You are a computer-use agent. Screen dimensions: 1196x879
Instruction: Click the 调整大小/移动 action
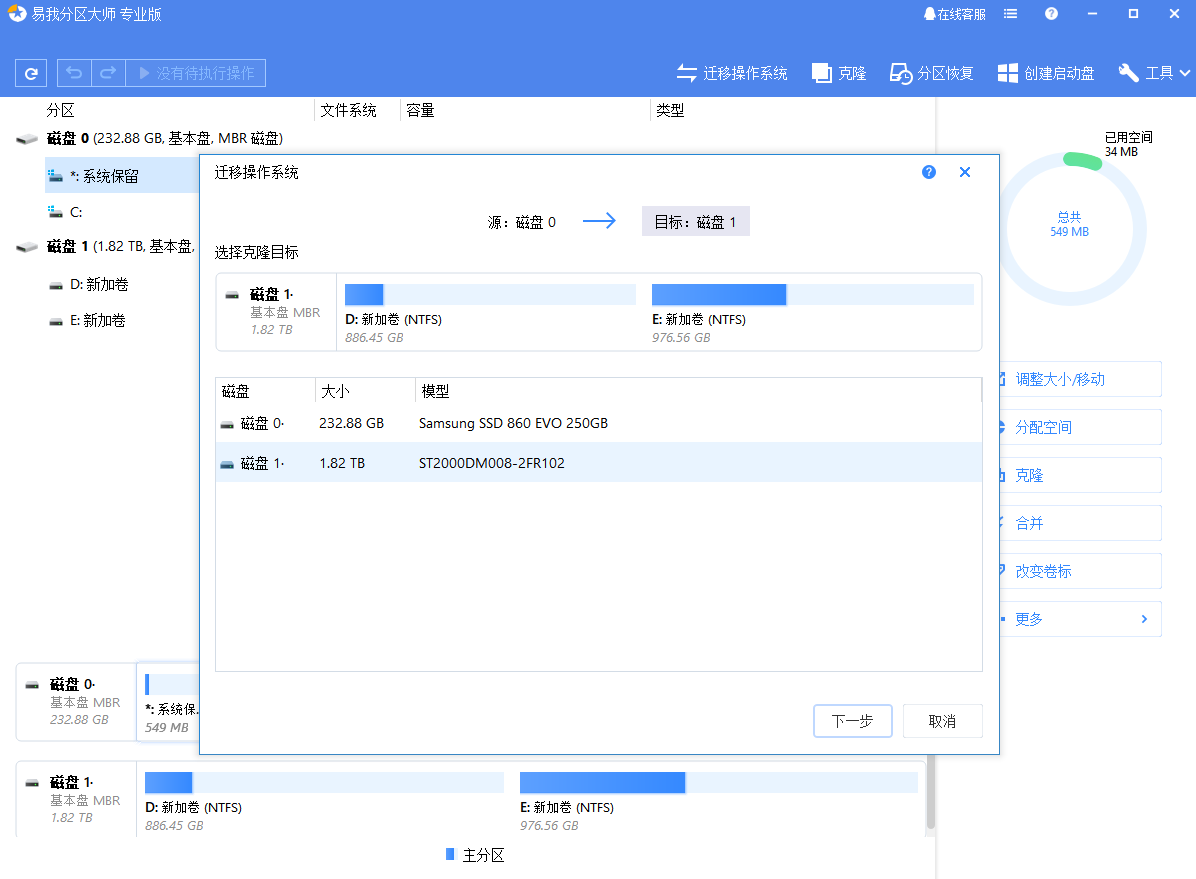tap(1081, 379)
